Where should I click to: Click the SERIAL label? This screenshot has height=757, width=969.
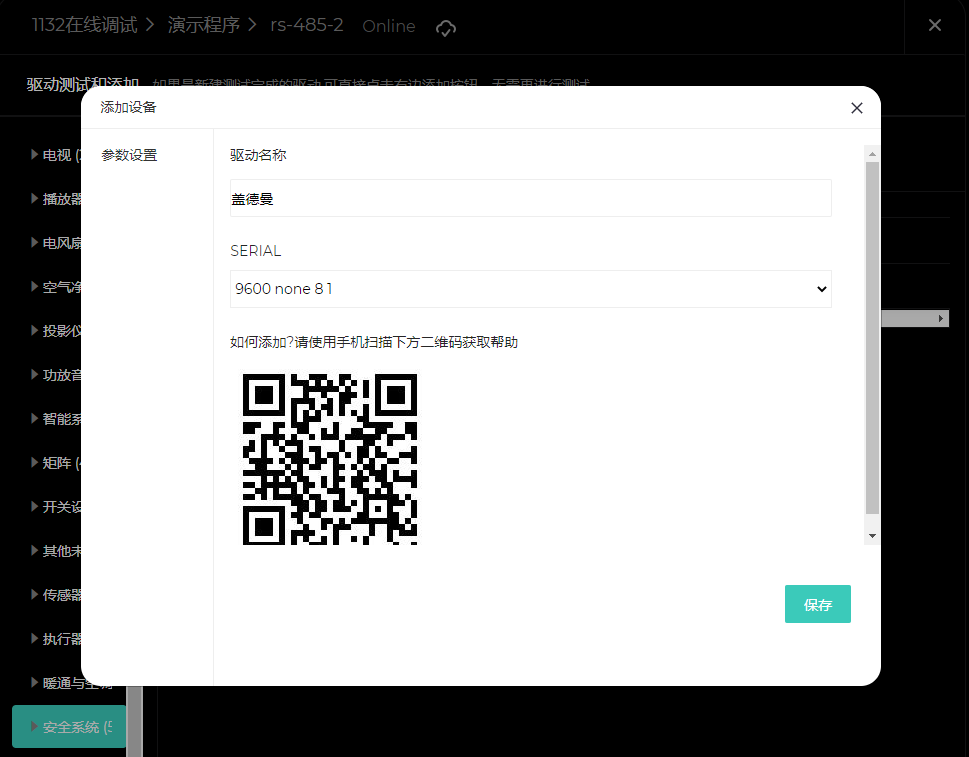click(256, 251)
